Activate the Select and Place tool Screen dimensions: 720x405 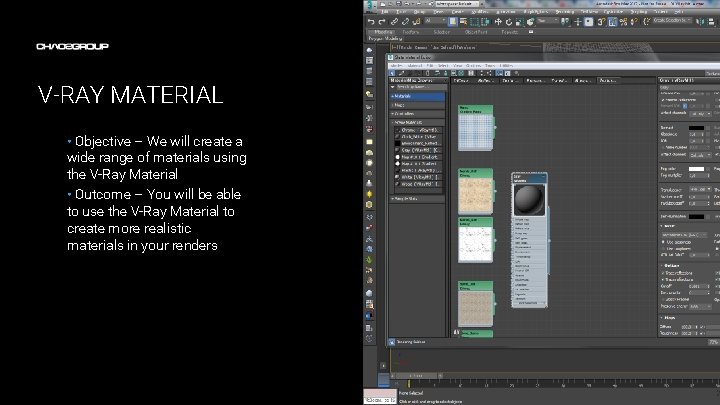pos(530,22)
